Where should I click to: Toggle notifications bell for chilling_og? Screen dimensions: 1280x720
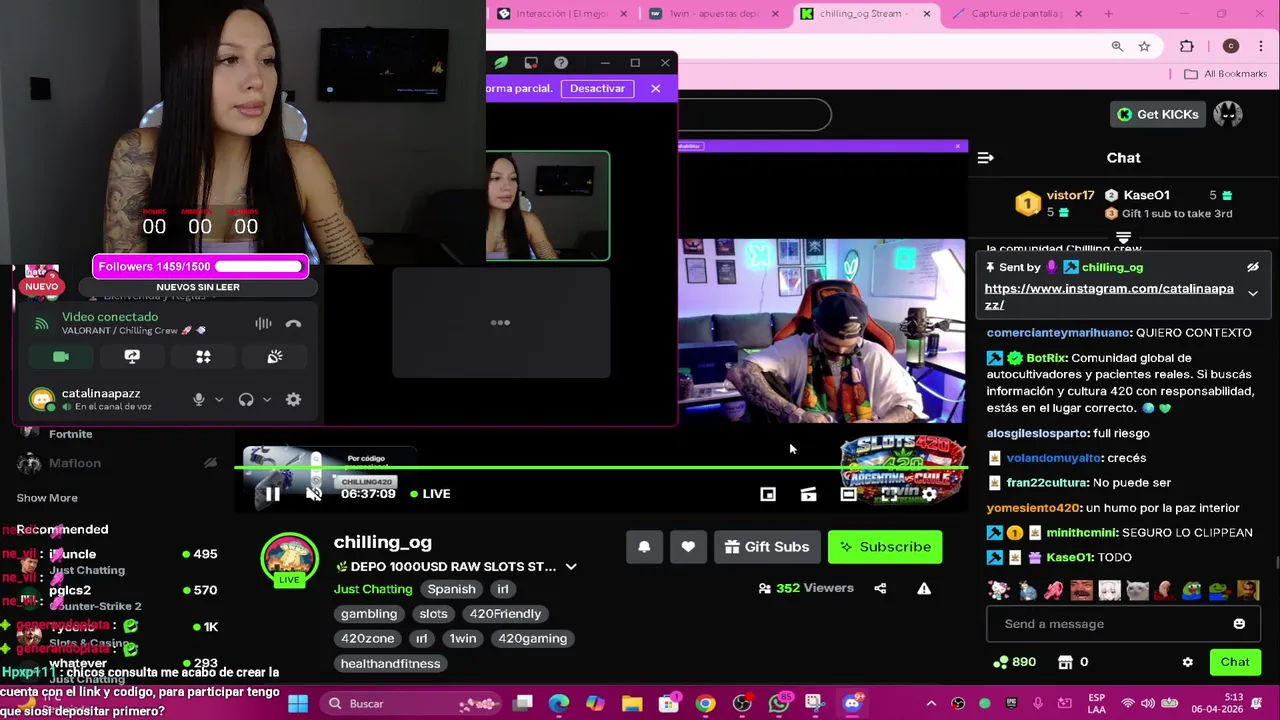[x=644, y=547]
